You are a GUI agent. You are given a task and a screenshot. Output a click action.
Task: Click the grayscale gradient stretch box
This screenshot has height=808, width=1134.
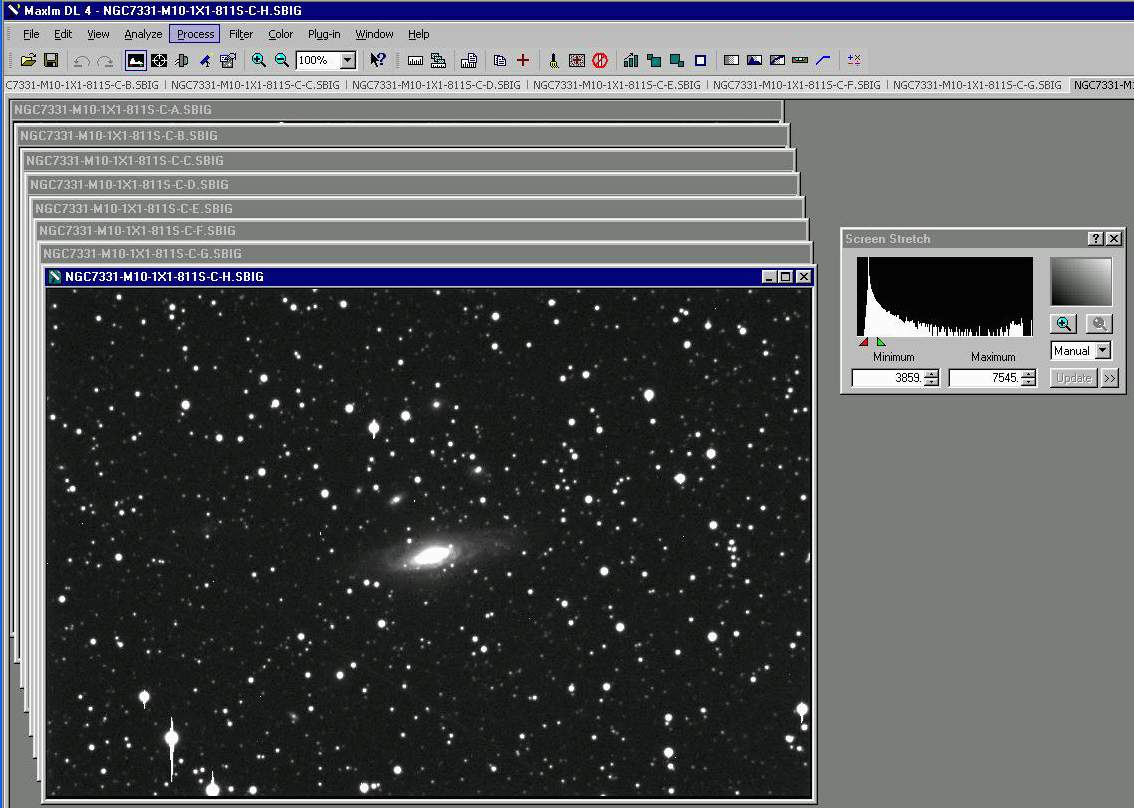coord(1081,282)
